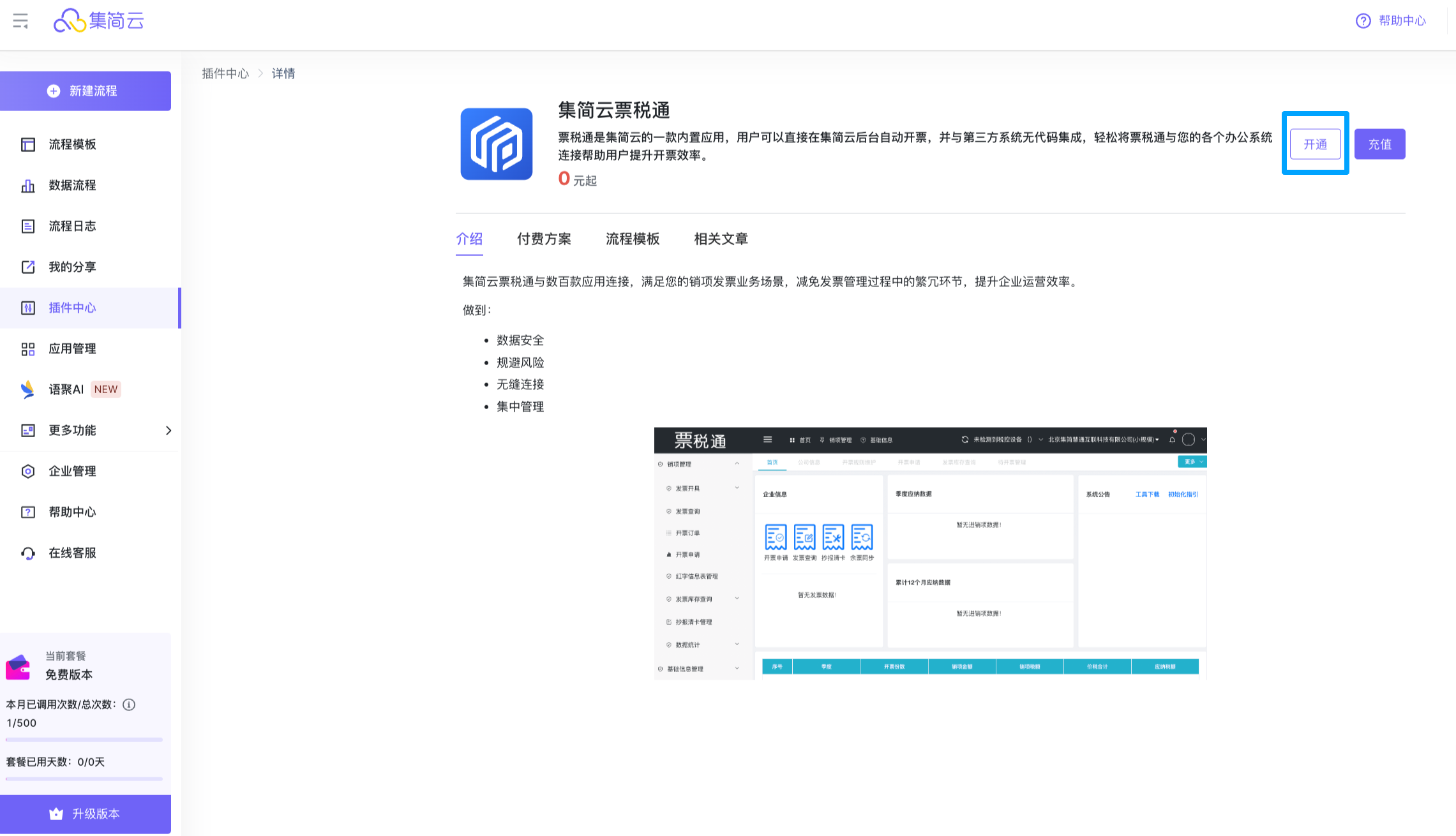1456x836 pixels.
Task: Toggle the hamburger sidebar collapse icon
Action: (20, 21)
